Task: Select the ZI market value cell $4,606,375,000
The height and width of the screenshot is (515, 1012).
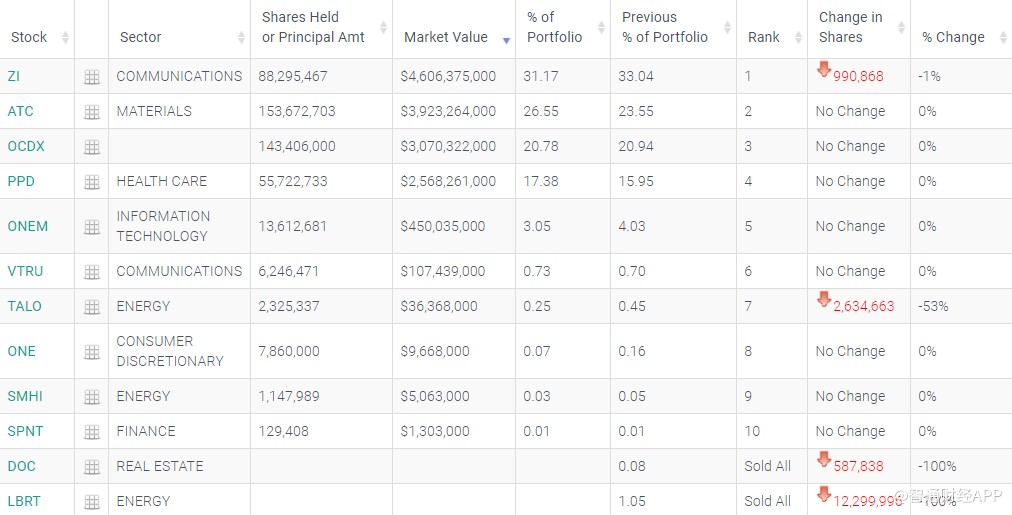Action: (x=448, y=76)
